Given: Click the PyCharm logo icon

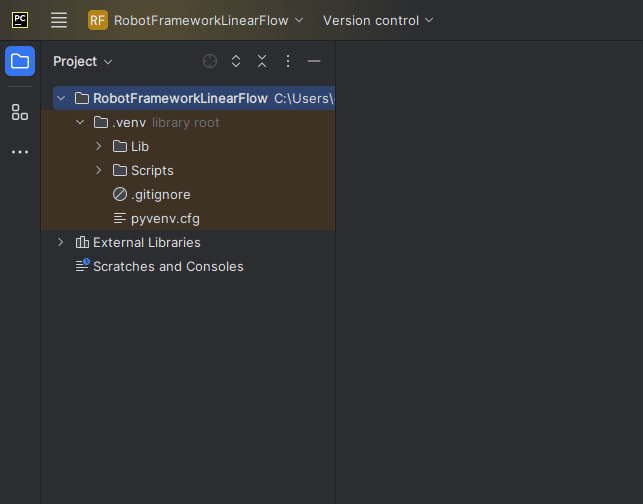Looking at the screenshot, I should pos(20,20).
